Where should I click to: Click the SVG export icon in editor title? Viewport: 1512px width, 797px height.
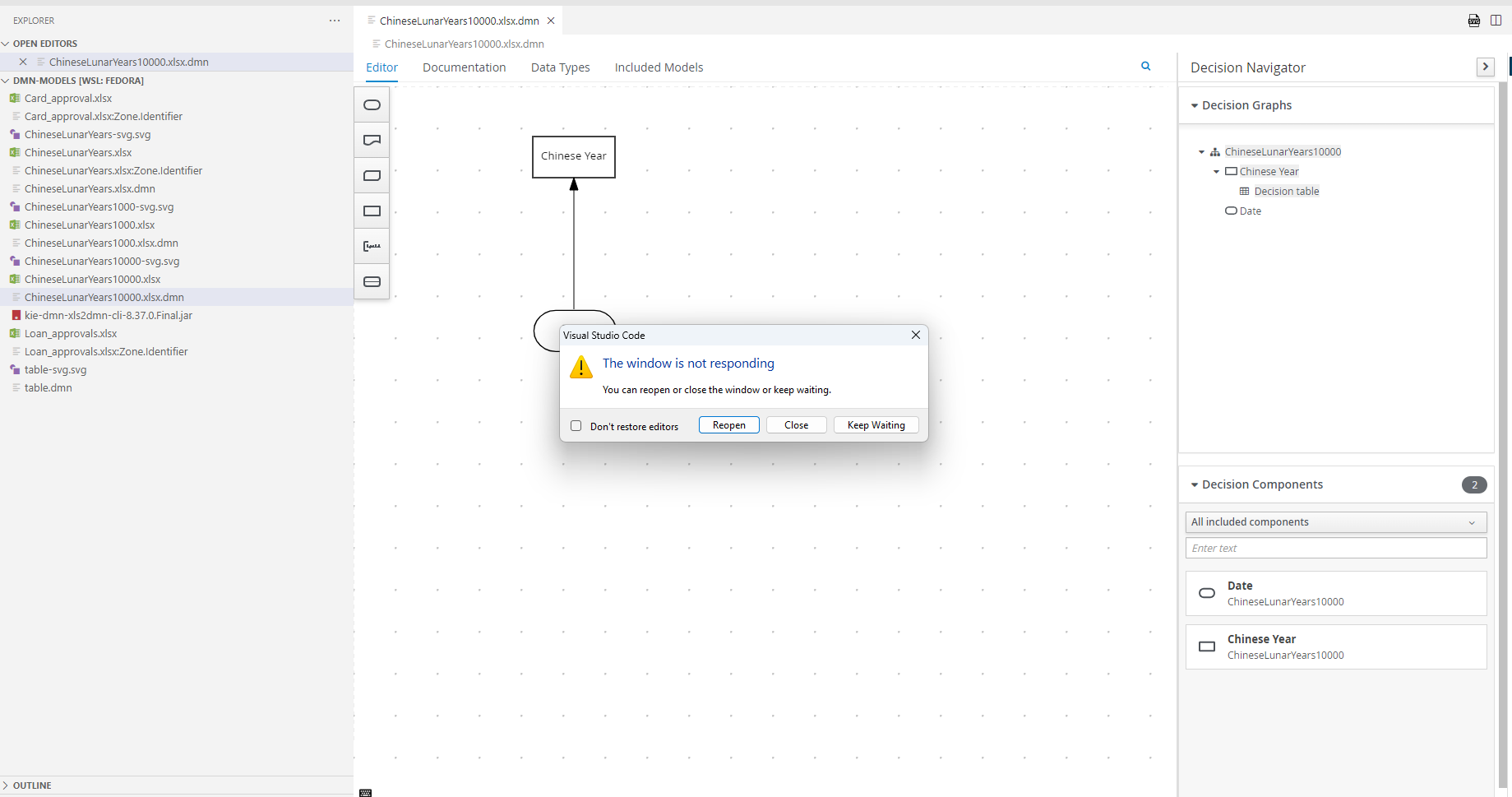click(1474, 21)
